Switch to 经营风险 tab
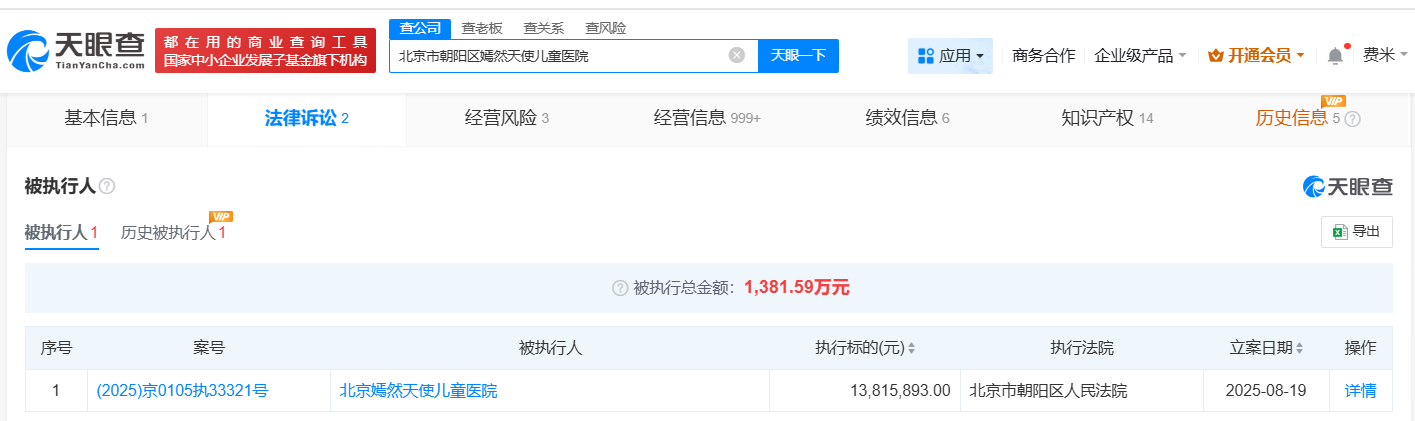Viewport: 1415px width, 421px height. pyautogui.click(x=506, y=118)
